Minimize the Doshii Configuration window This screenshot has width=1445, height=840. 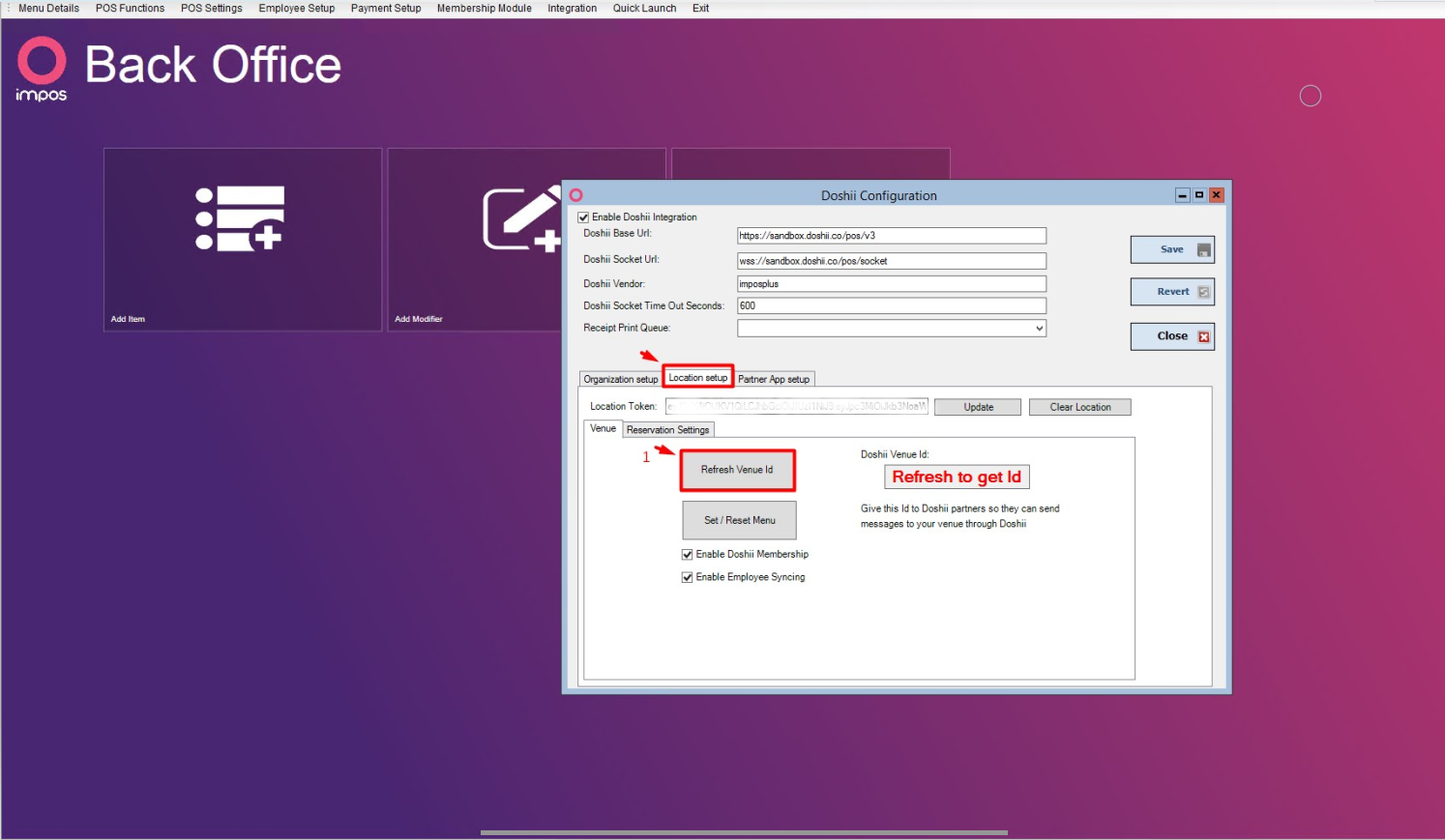click(x=1182, y=195)
